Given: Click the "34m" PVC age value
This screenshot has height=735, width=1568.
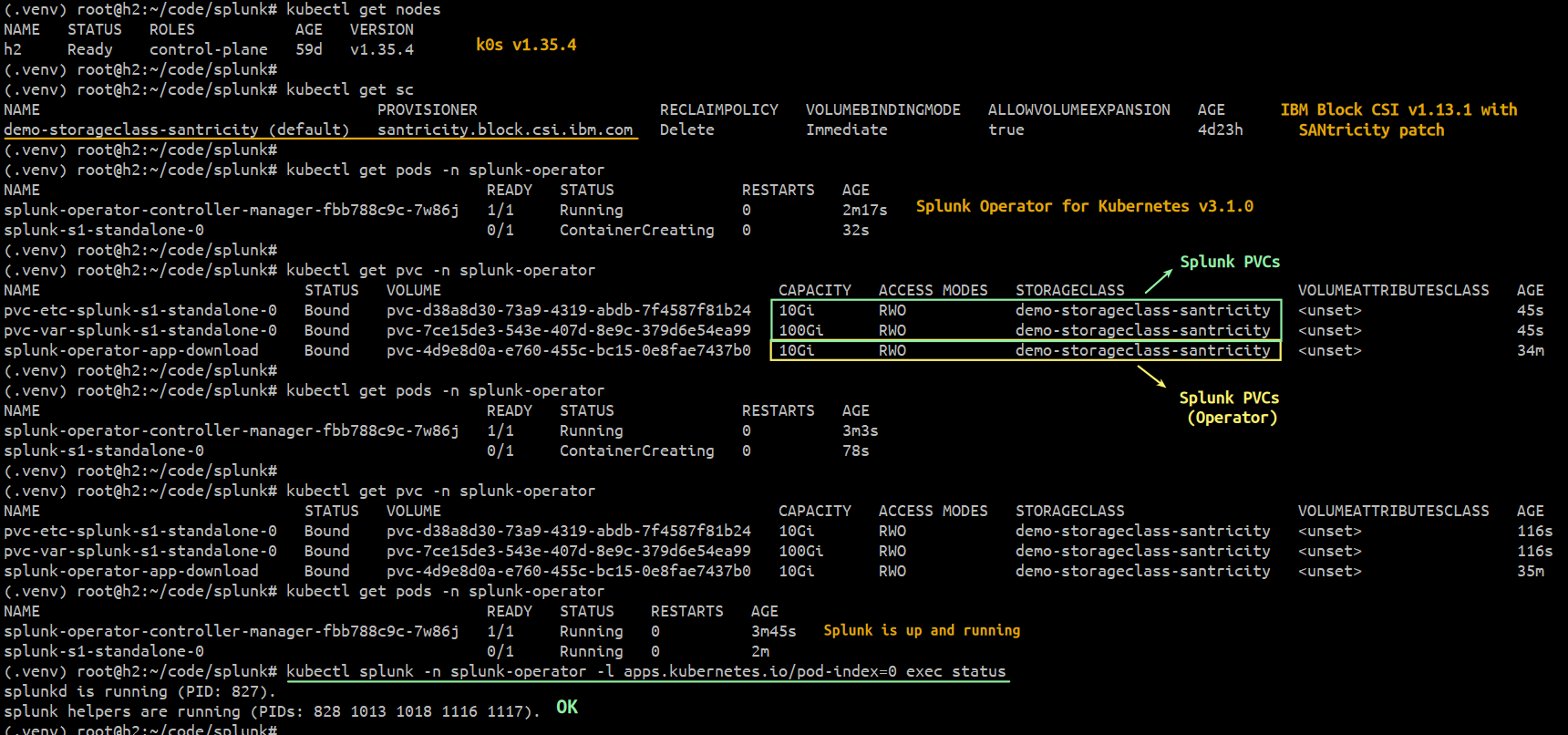Looking at the screenshot, I should pyautogui.click(x=1531, y=350).
